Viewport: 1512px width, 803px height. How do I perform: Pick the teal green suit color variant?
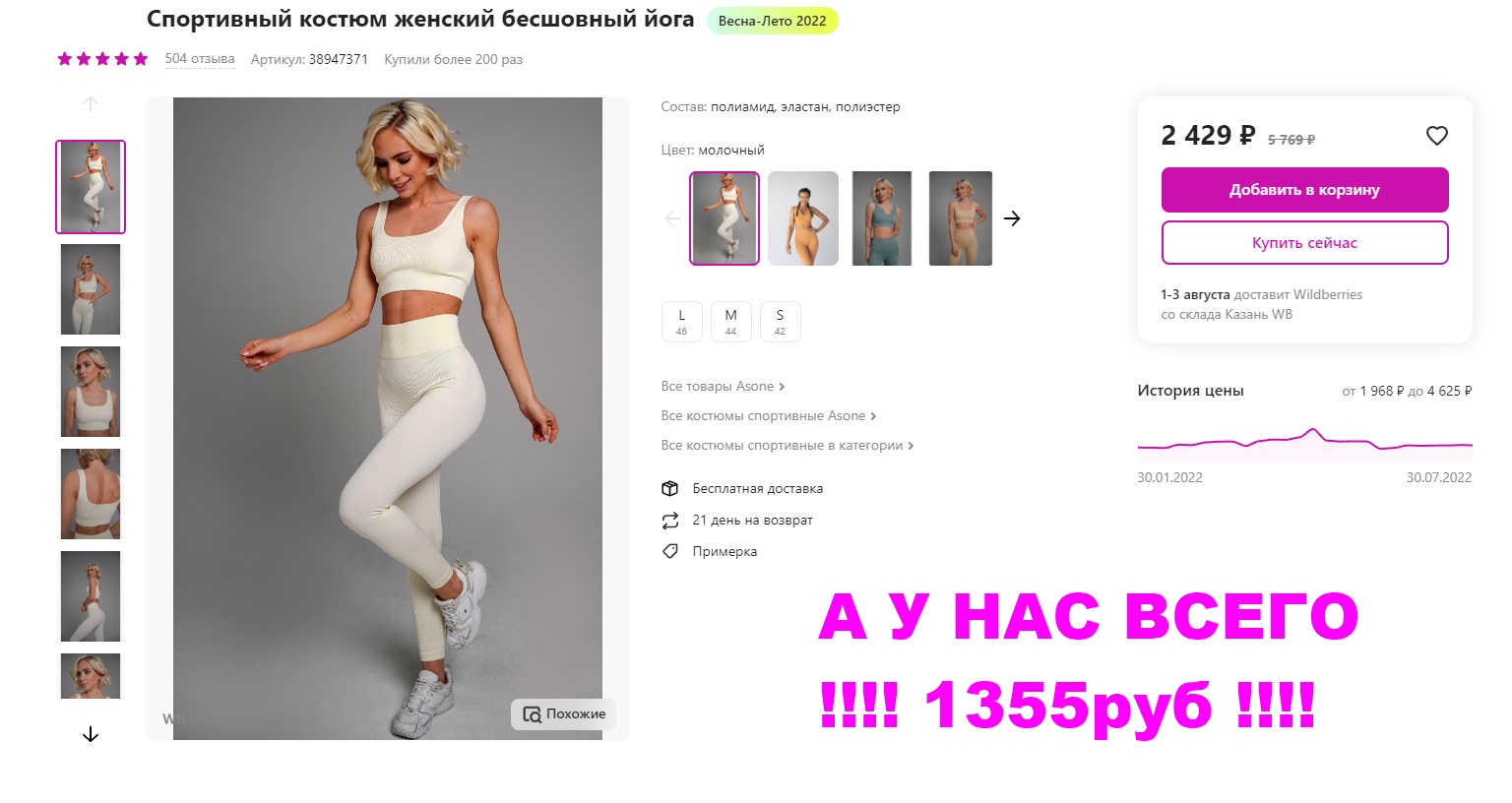coord(882,218)
